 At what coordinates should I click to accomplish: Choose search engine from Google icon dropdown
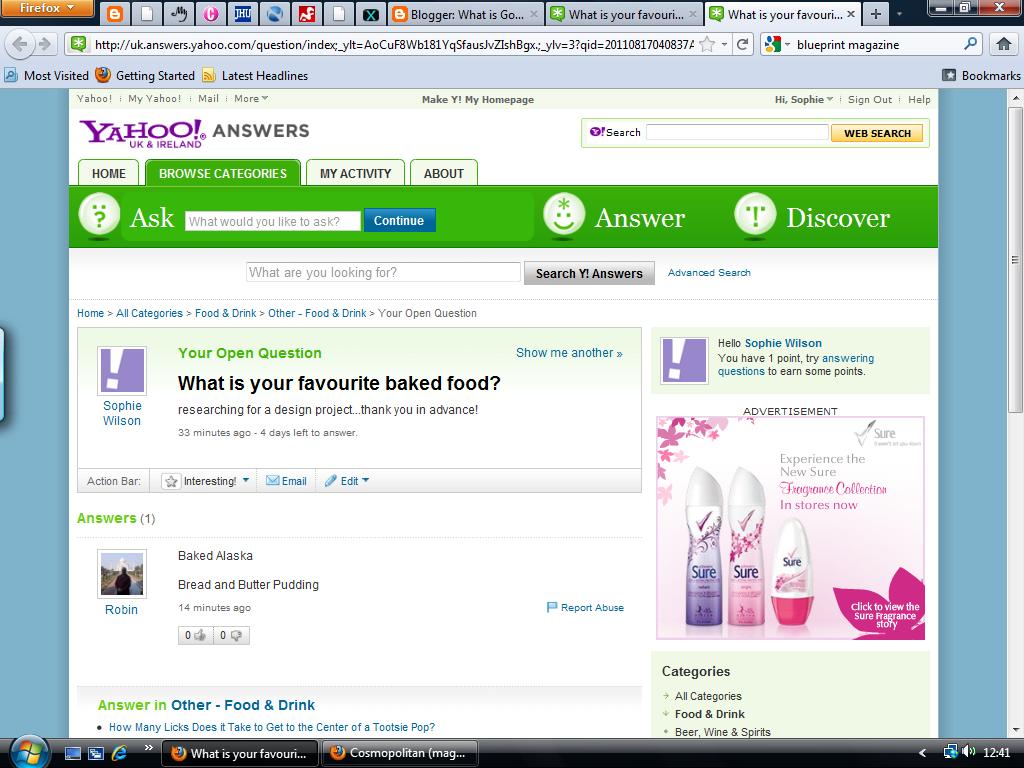[x=777, y=44]
